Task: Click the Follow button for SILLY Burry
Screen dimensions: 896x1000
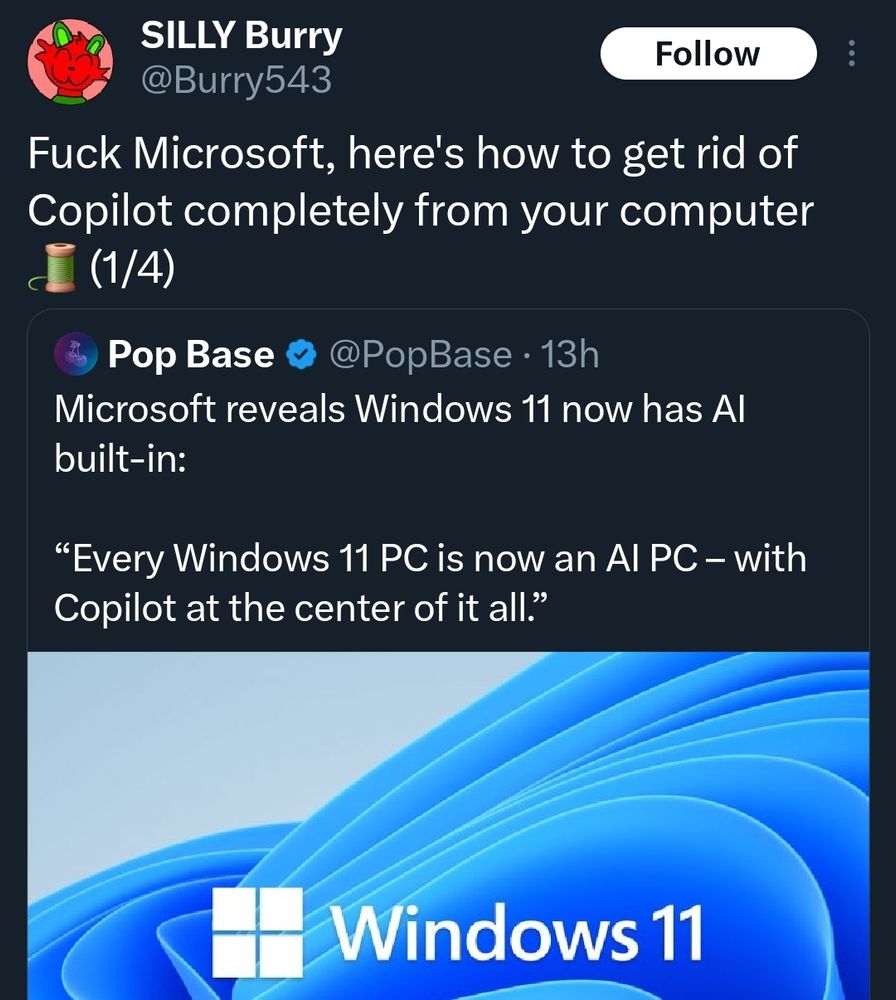Action: click(708, 53)
